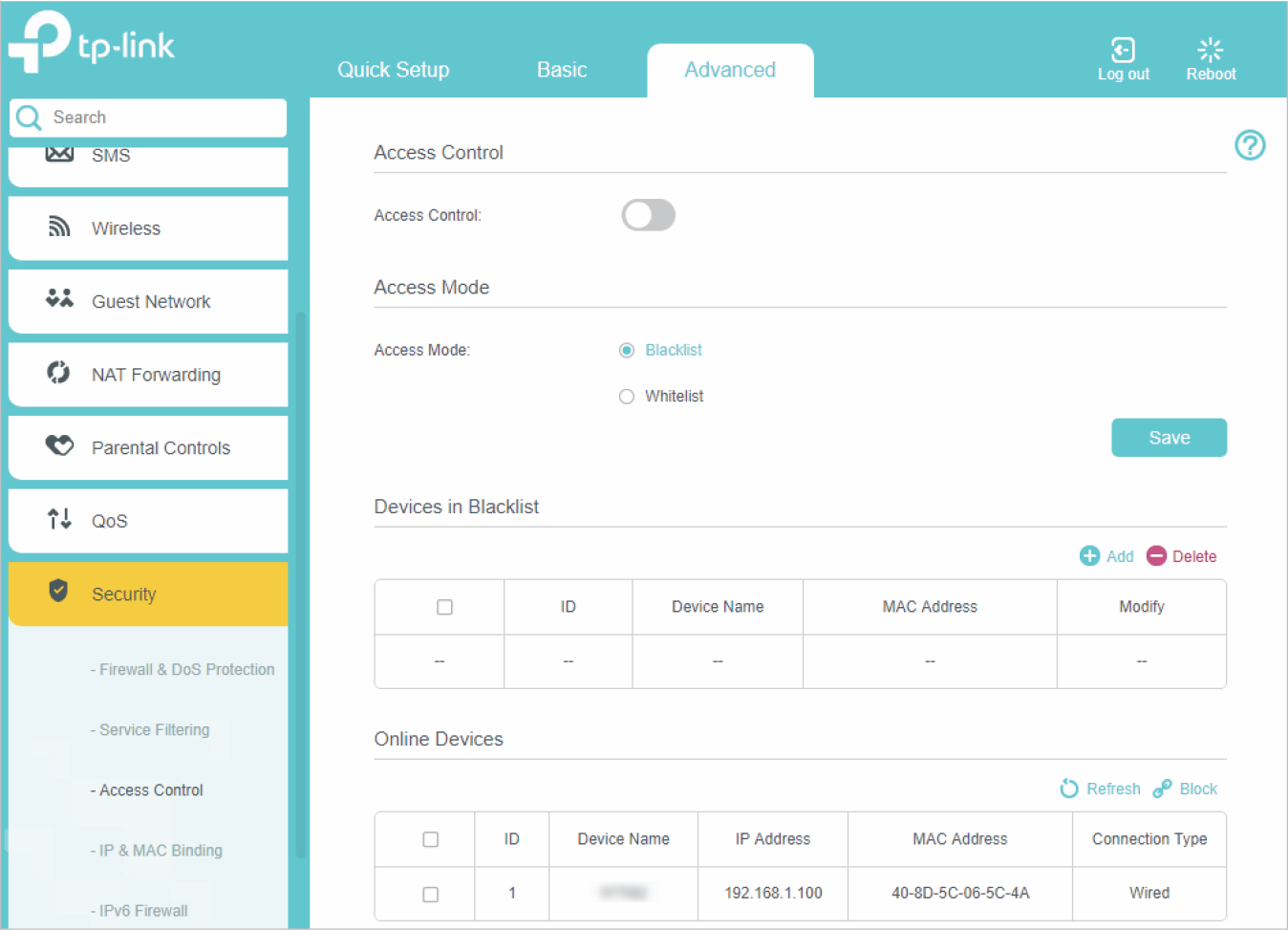Viewport: 1288px width, 930px height.
Task: Click the help question mark icon
Action: 1249,145
